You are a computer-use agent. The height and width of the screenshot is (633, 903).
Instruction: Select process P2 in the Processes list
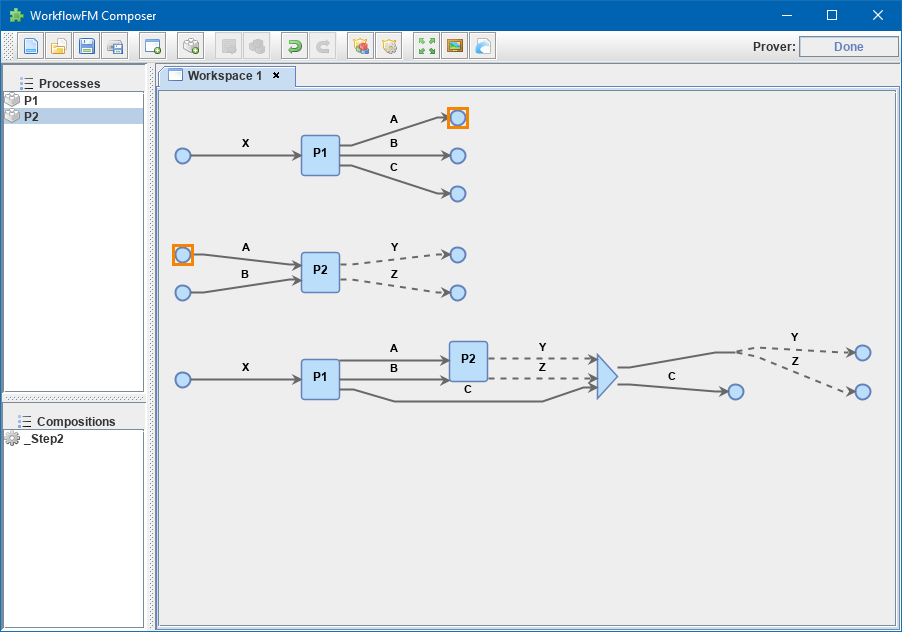click(30, 116)
